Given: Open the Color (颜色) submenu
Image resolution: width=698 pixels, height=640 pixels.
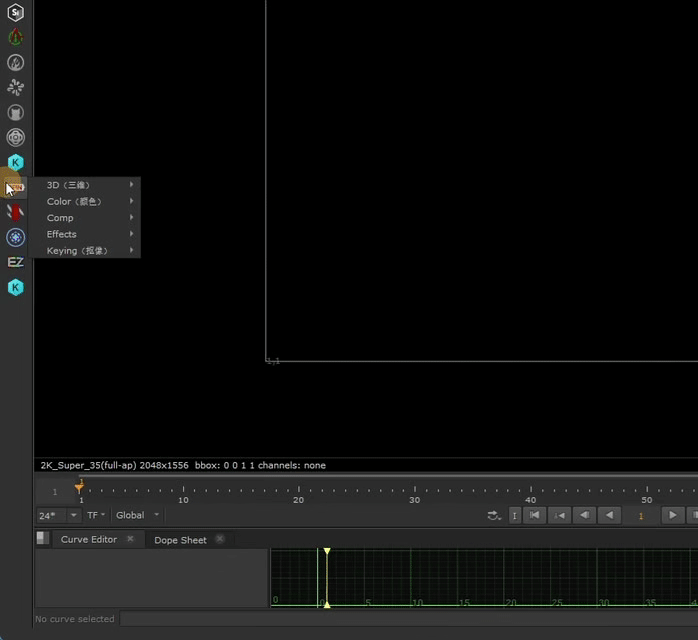Looking at the screenshot, I should pyautogui.click(x=85, y=201).
